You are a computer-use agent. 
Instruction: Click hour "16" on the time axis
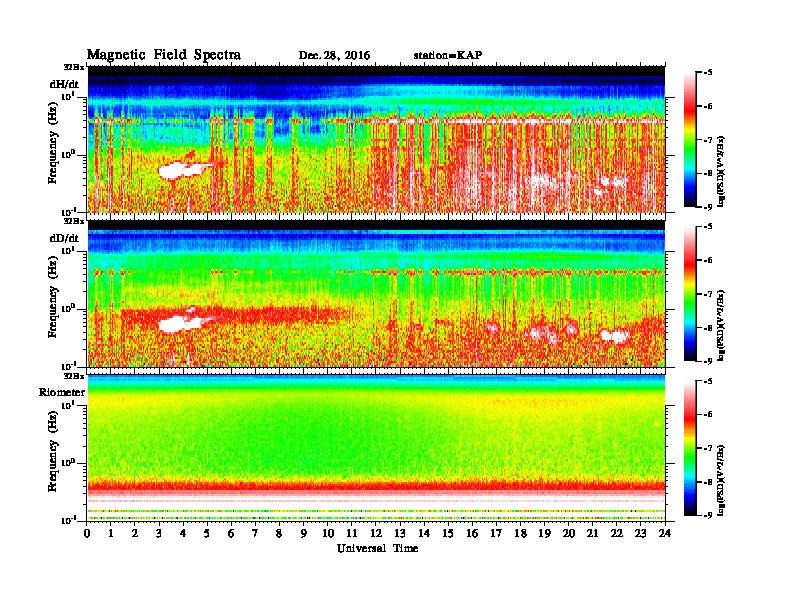coord(472,534)
